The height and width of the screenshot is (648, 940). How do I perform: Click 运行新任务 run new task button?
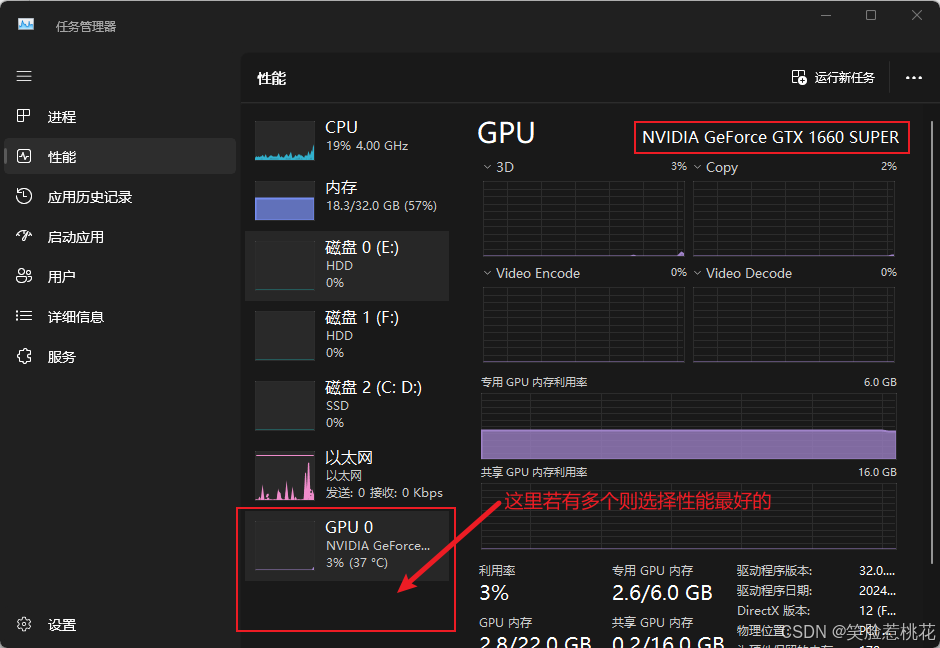coord(833,77)
